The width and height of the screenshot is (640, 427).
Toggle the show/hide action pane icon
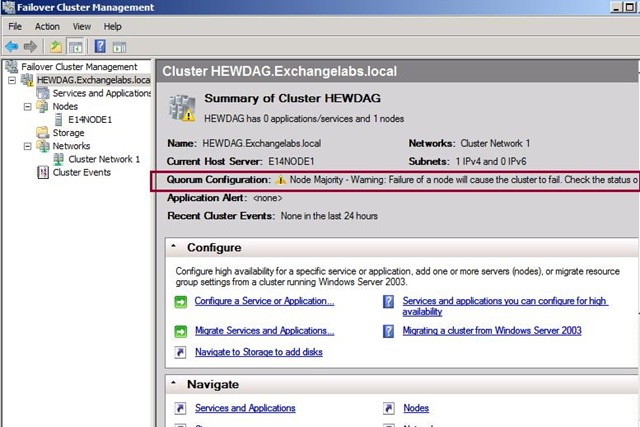120,47
